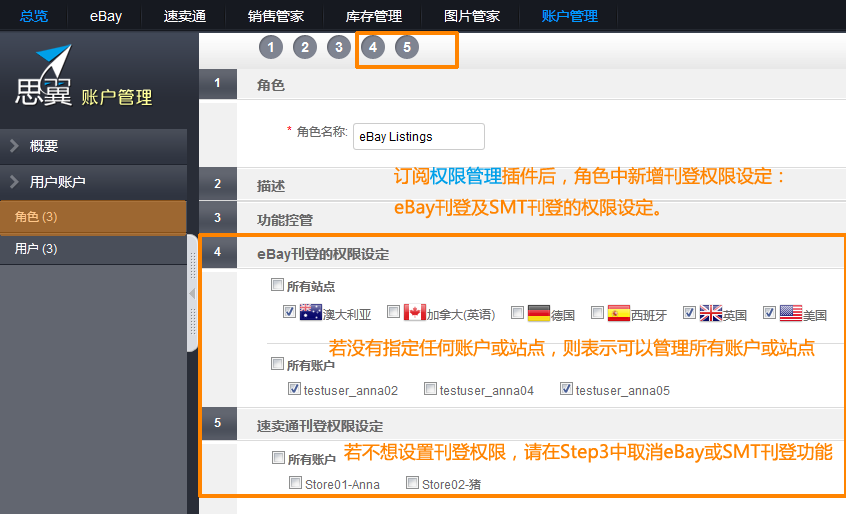Open the 库存管理 menu tab
The height and width of the screenshot is (514, 846).
point(373,16)
